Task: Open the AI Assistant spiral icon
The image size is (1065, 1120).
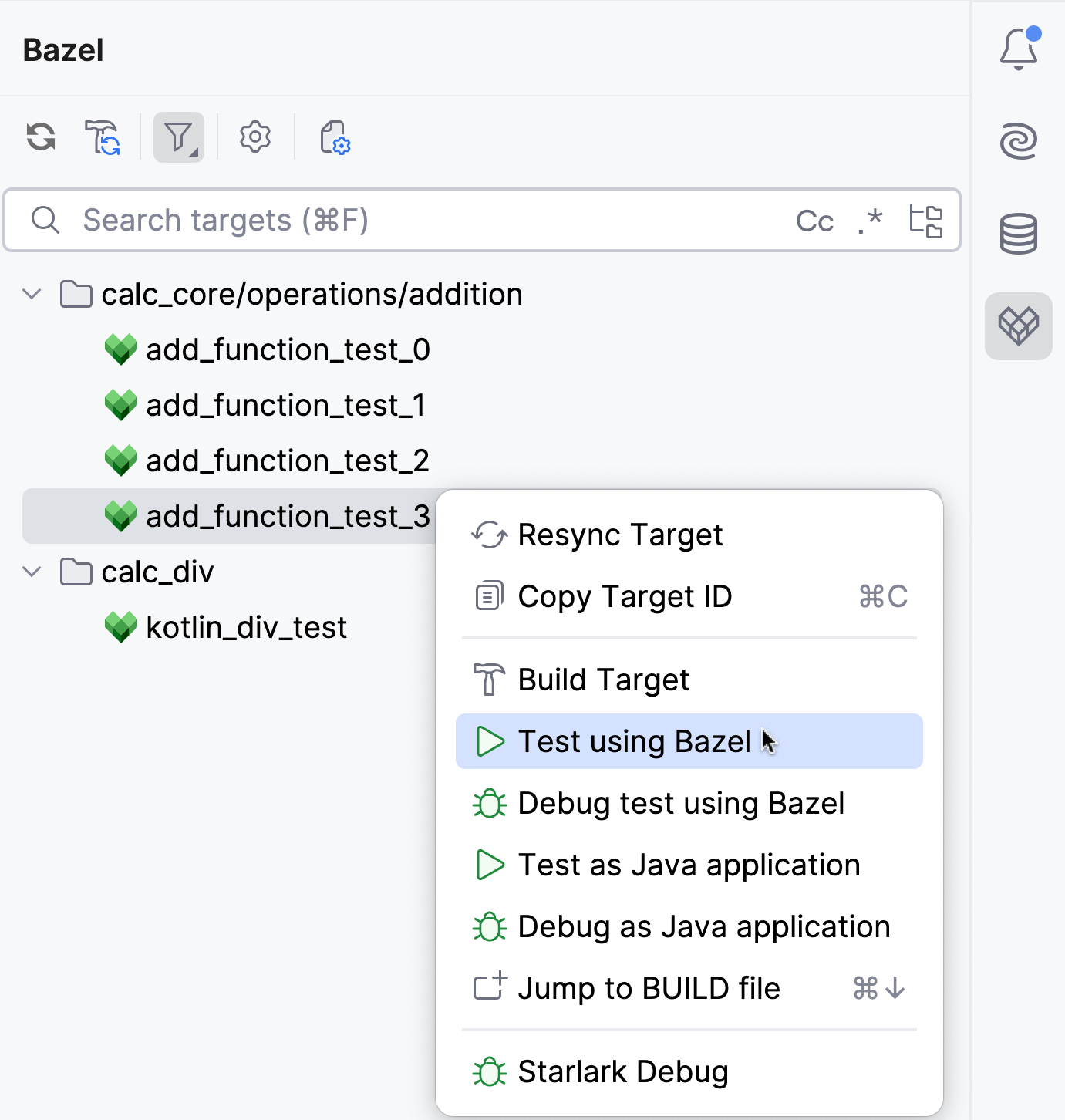Action: [x=1019, y=140]
